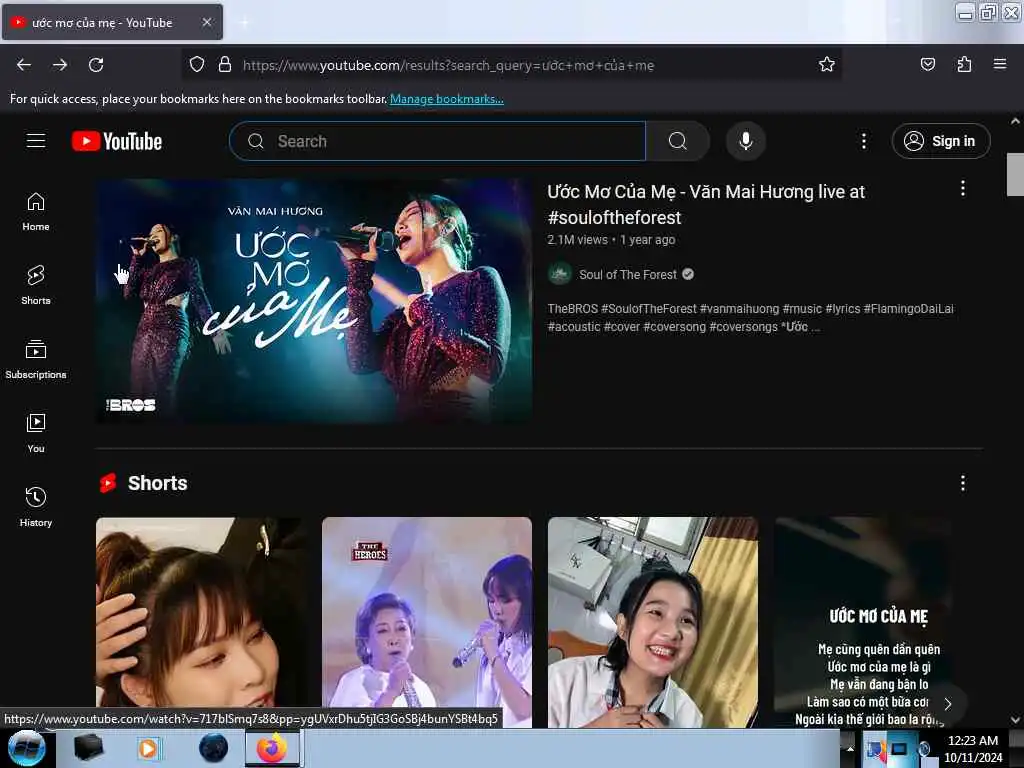This screenshot has height=768, width=1024.
Task: Bookmark this page with the star icon
Action: click(x=827, y=64)
